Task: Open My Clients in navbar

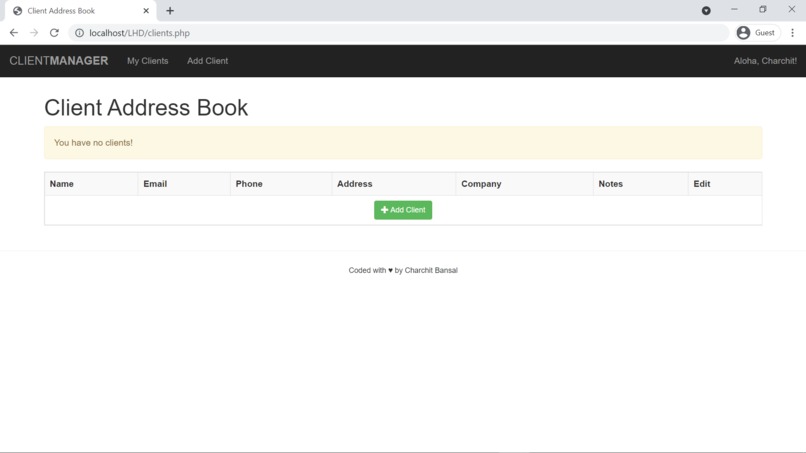Action: tap(148, 61)
